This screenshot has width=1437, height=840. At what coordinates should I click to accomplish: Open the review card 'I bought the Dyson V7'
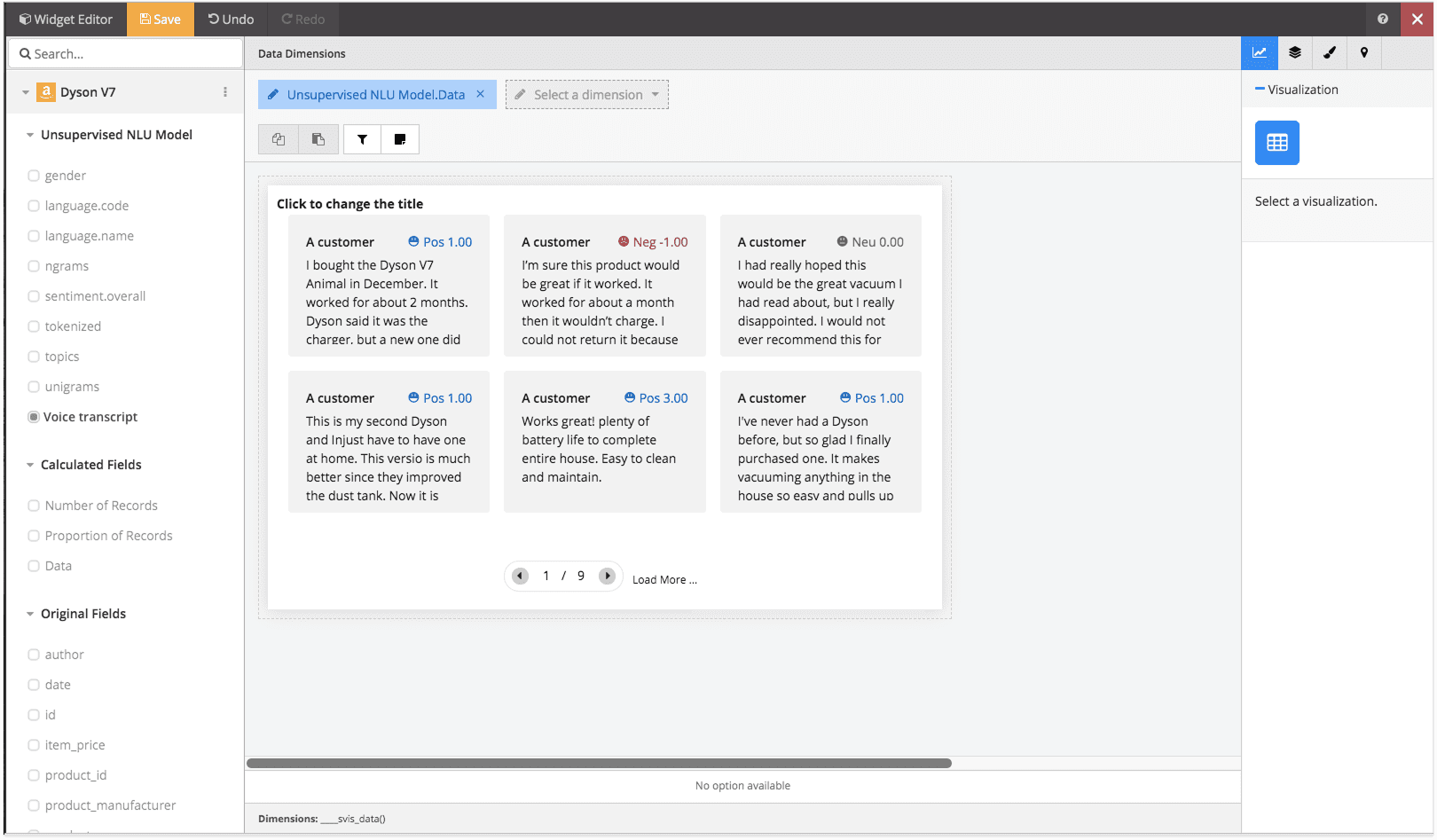389,286
